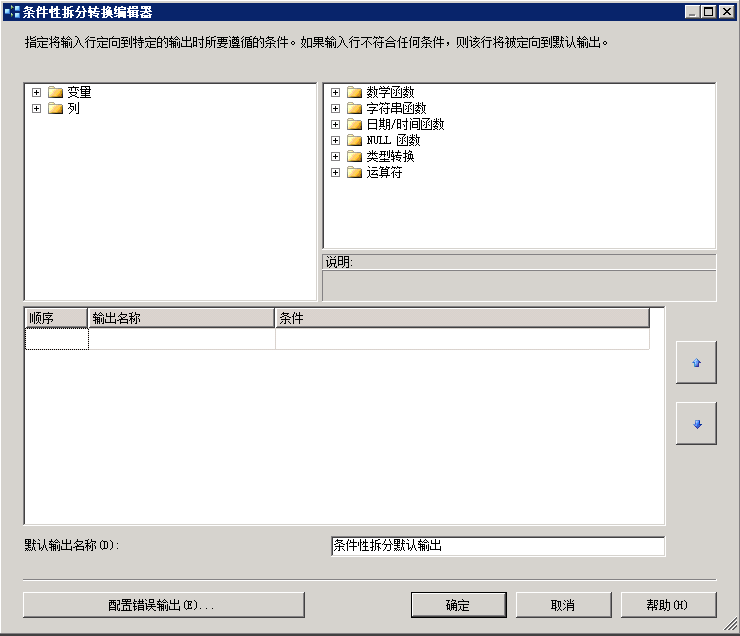Select the NULL 函数 label
Screen dimensions: 740x636
(393, 141)
